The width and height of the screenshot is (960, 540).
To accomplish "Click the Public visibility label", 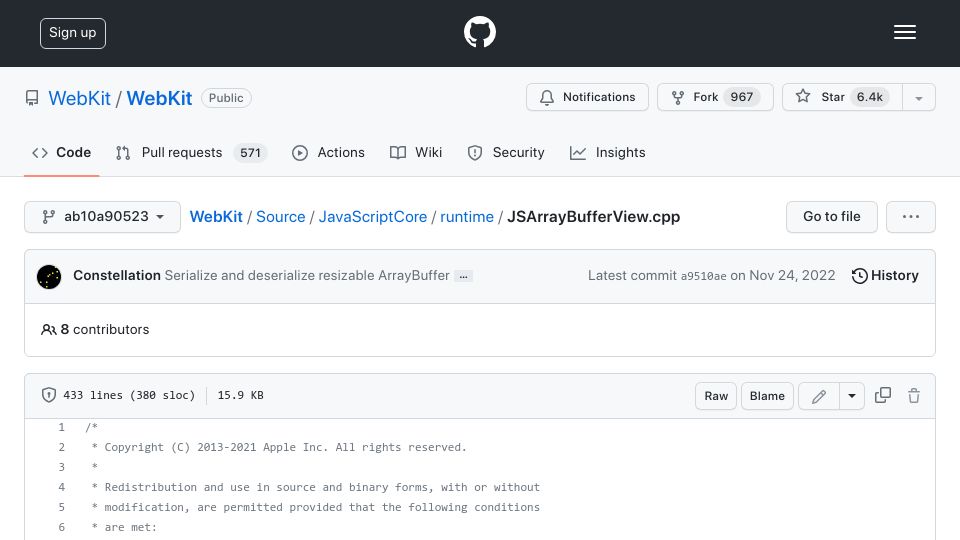I will 226,98.
